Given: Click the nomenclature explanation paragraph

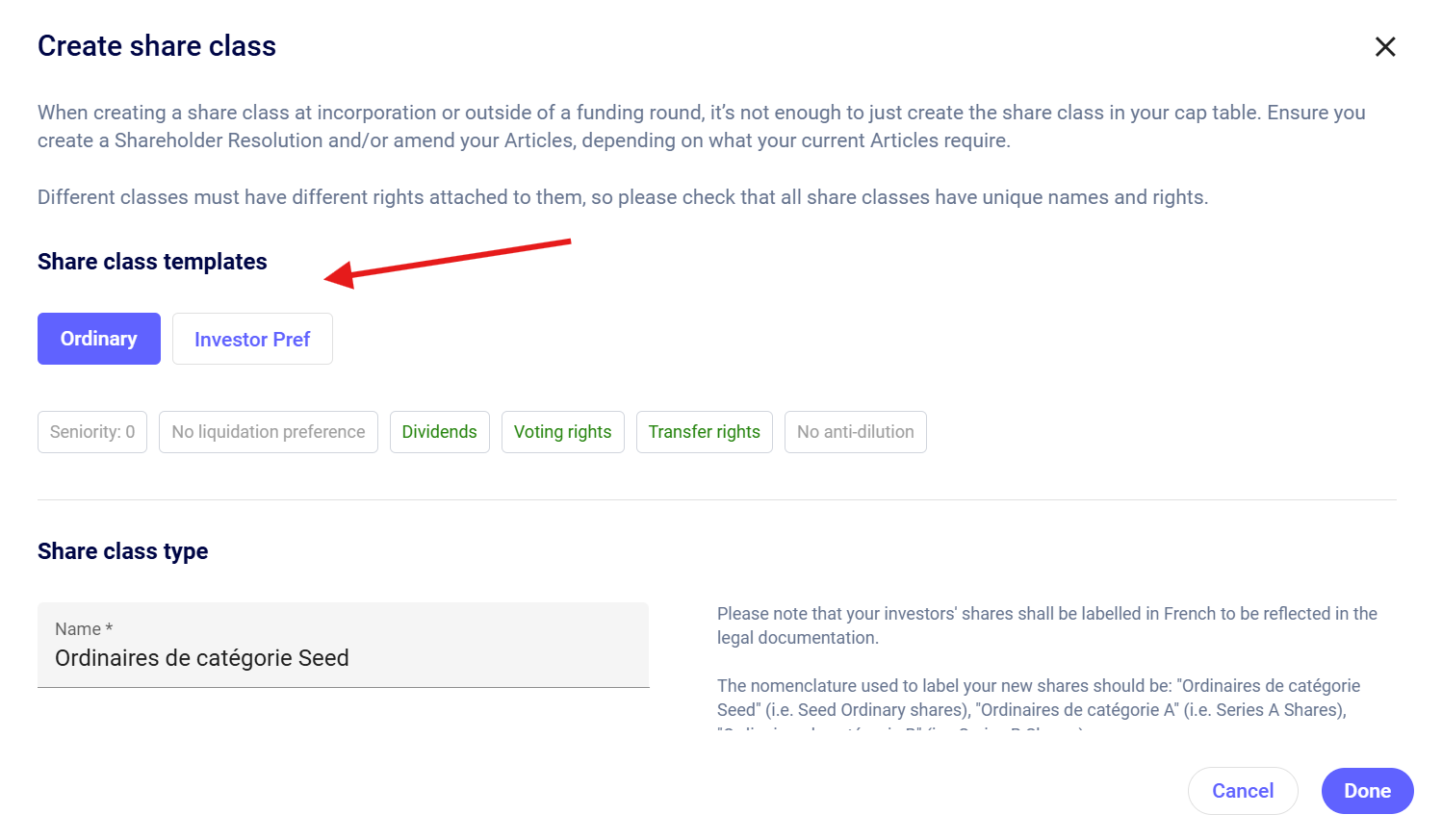Looking at the screenshot, I should point(1038,698).
